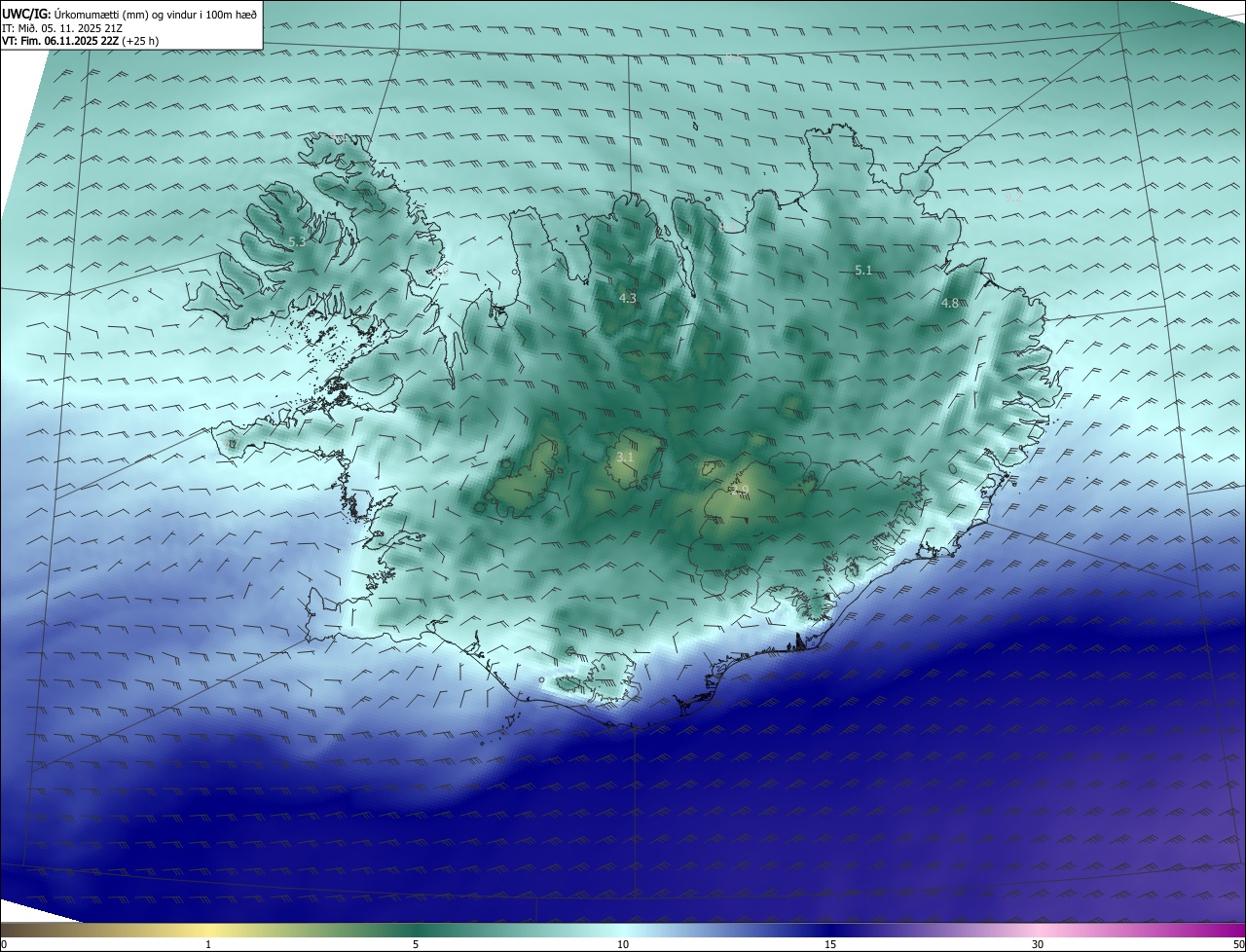Pick the pink colour bar segment above tick 30

click(x=1038, y=930)
